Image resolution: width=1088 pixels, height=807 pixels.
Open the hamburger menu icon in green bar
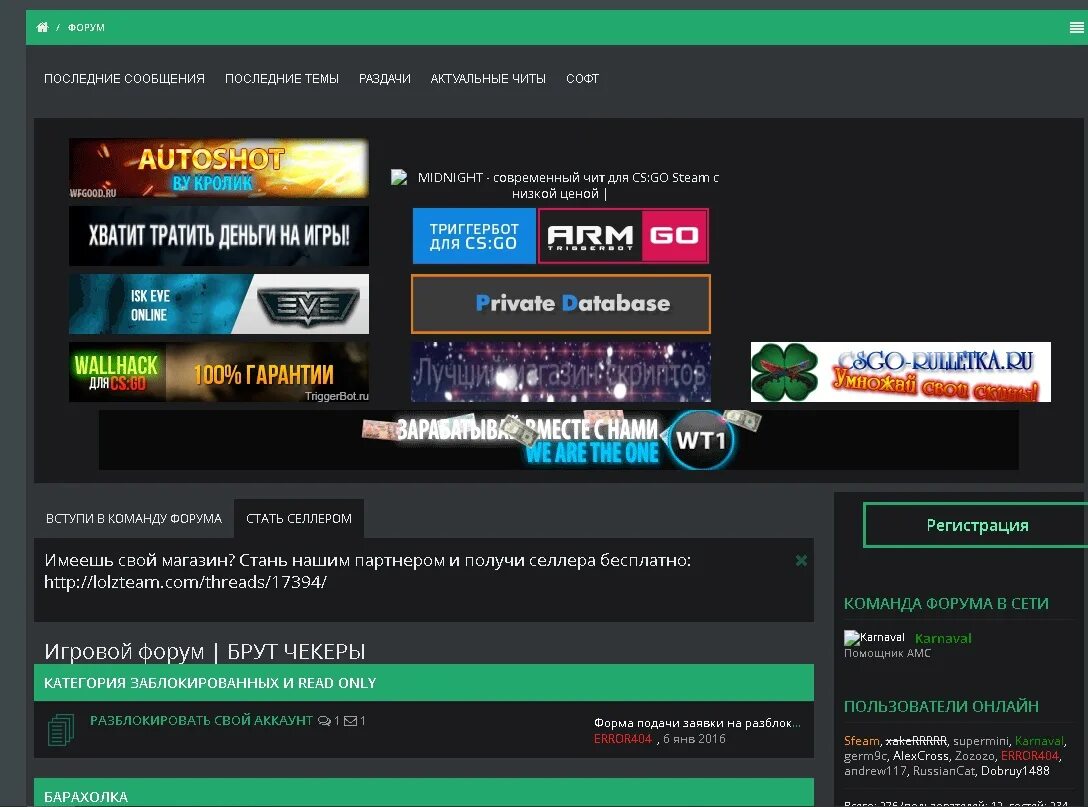click(1076, 27)
